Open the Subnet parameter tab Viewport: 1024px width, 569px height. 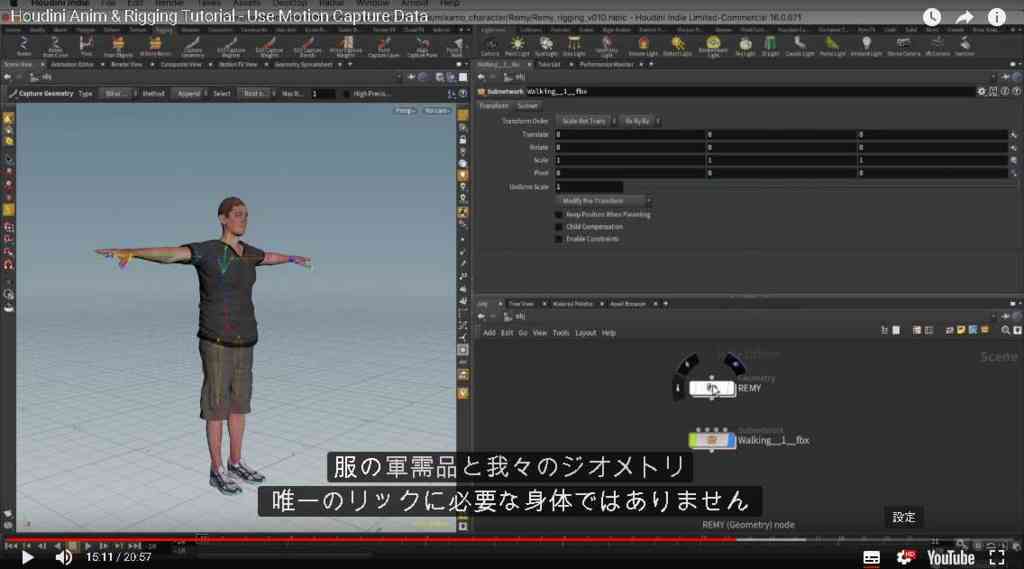tap(527, 106)
